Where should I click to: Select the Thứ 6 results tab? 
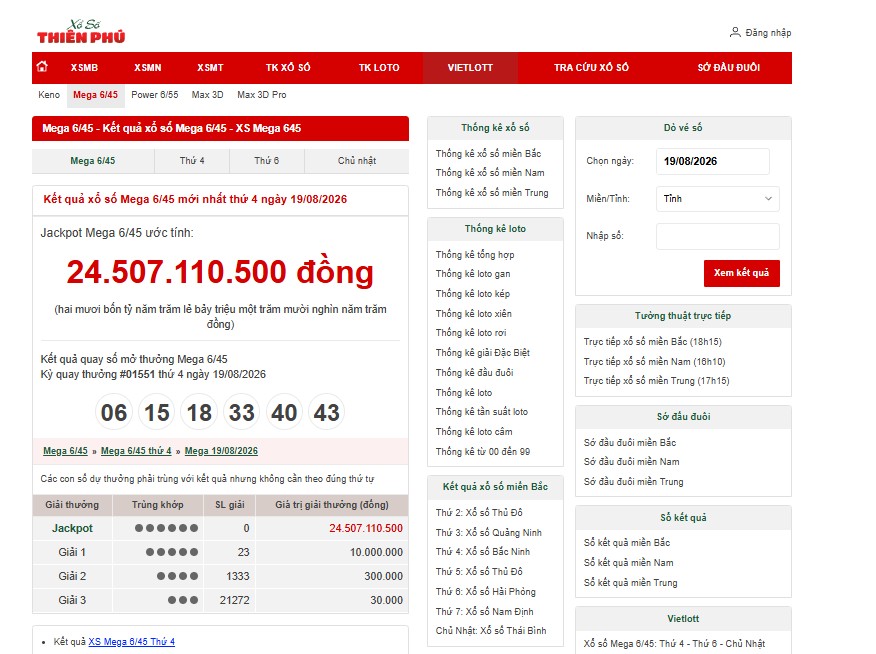(x=267, y=161)
